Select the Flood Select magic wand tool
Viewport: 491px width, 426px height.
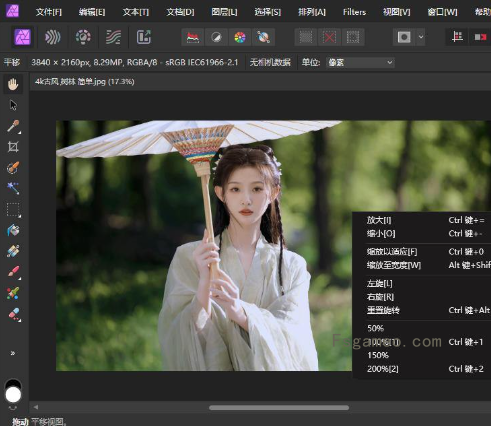(13, 189)
